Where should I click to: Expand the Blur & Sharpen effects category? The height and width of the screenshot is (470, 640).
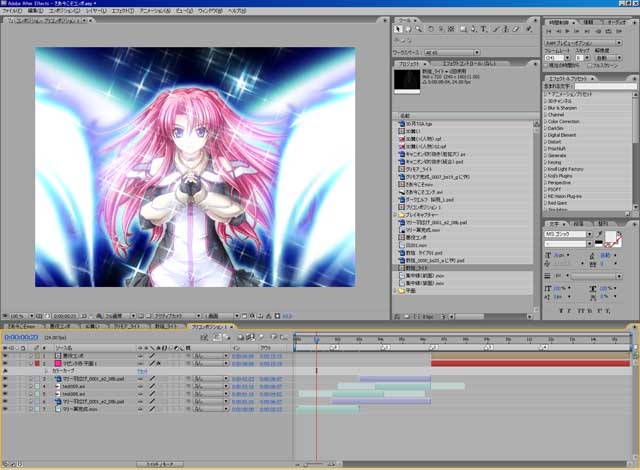click(545, 108)
